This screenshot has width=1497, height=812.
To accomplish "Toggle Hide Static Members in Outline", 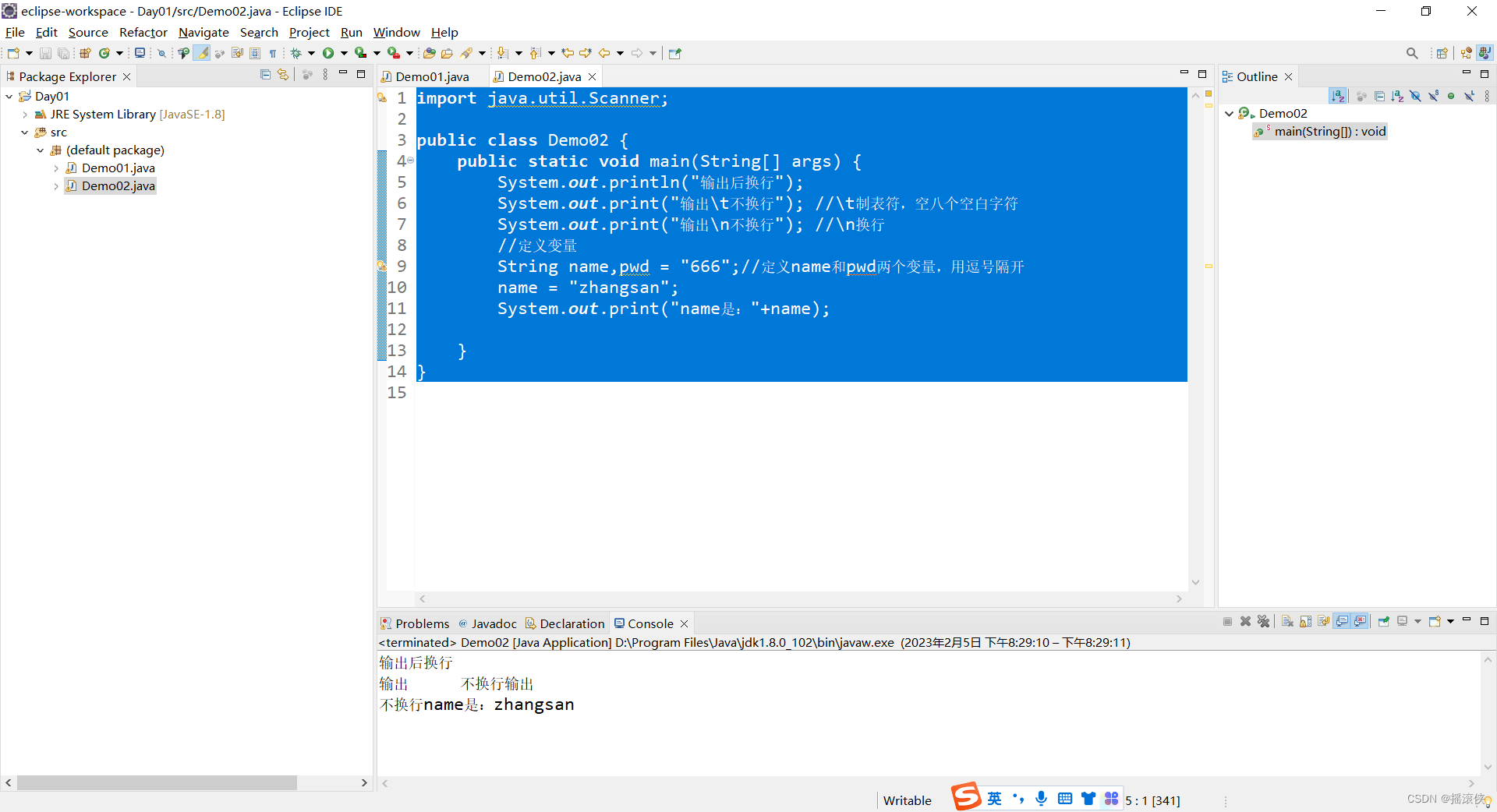I will [x=1433, y=96].
